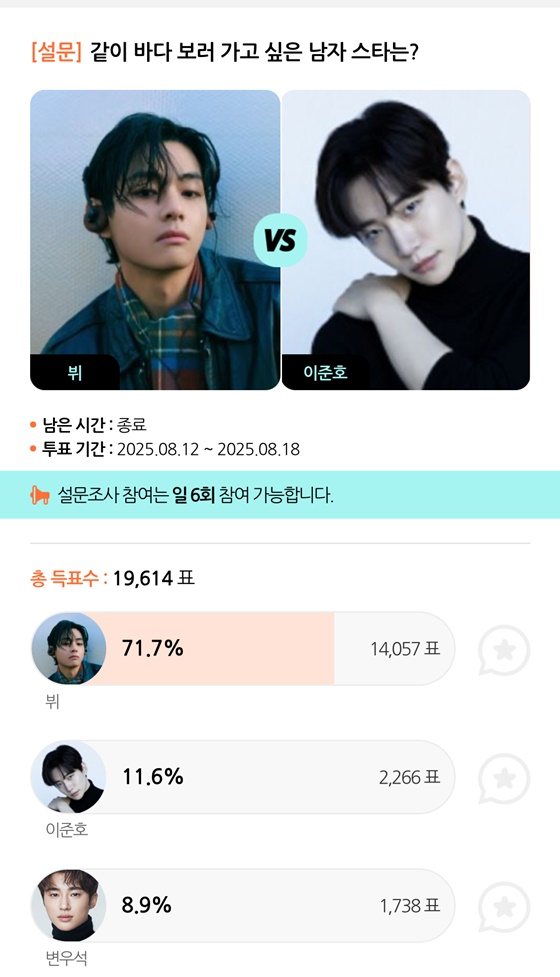Click the [설문] tag in the poll title
560x977 pixels.
coord(56,52)
